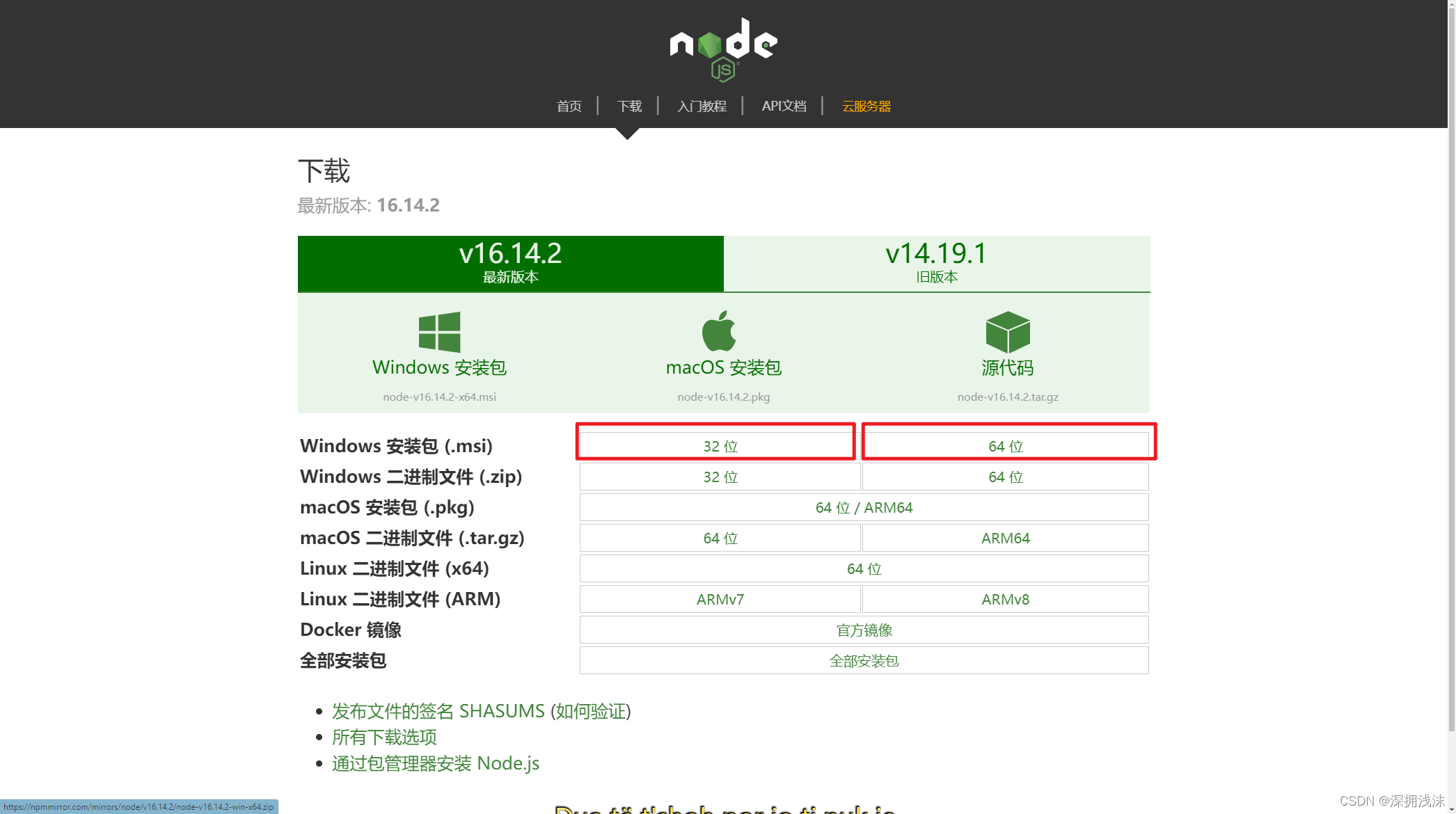Click the Linux 二进制文件 (x64) row label
The image size is (1456, 814).
pos(395,568)
